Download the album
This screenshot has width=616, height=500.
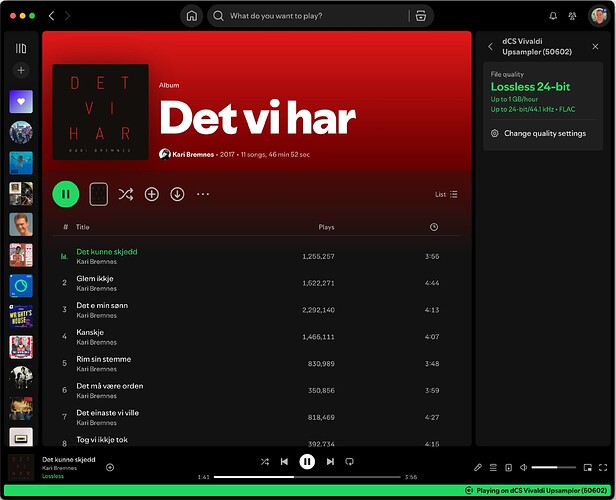[177, 194]
